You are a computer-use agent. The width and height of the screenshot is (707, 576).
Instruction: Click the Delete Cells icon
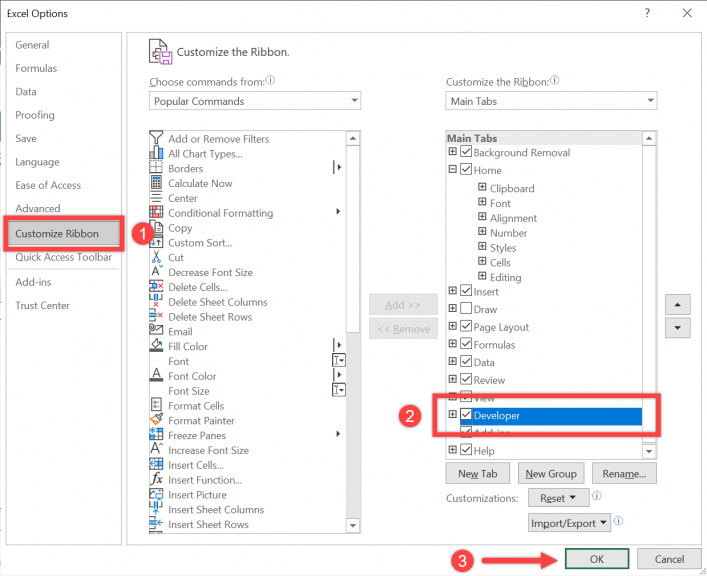pyautogui.click(x=156, y=286)
